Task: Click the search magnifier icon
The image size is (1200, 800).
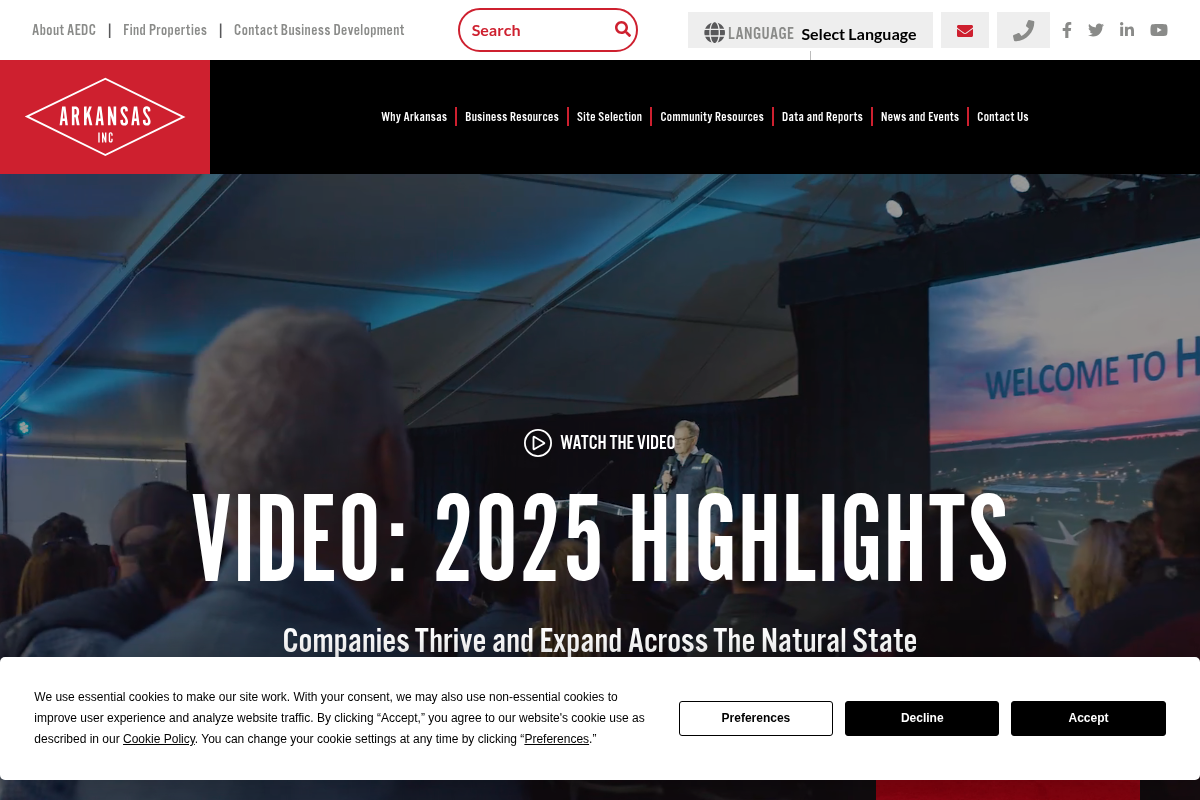Action: point(622,29)
